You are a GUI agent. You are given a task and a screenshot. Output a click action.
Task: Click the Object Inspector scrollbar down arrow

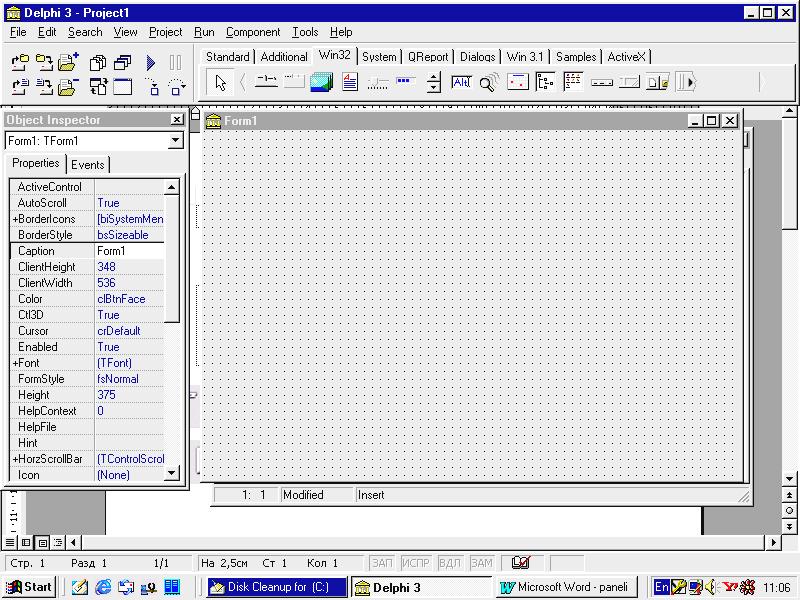pos(172,473)
